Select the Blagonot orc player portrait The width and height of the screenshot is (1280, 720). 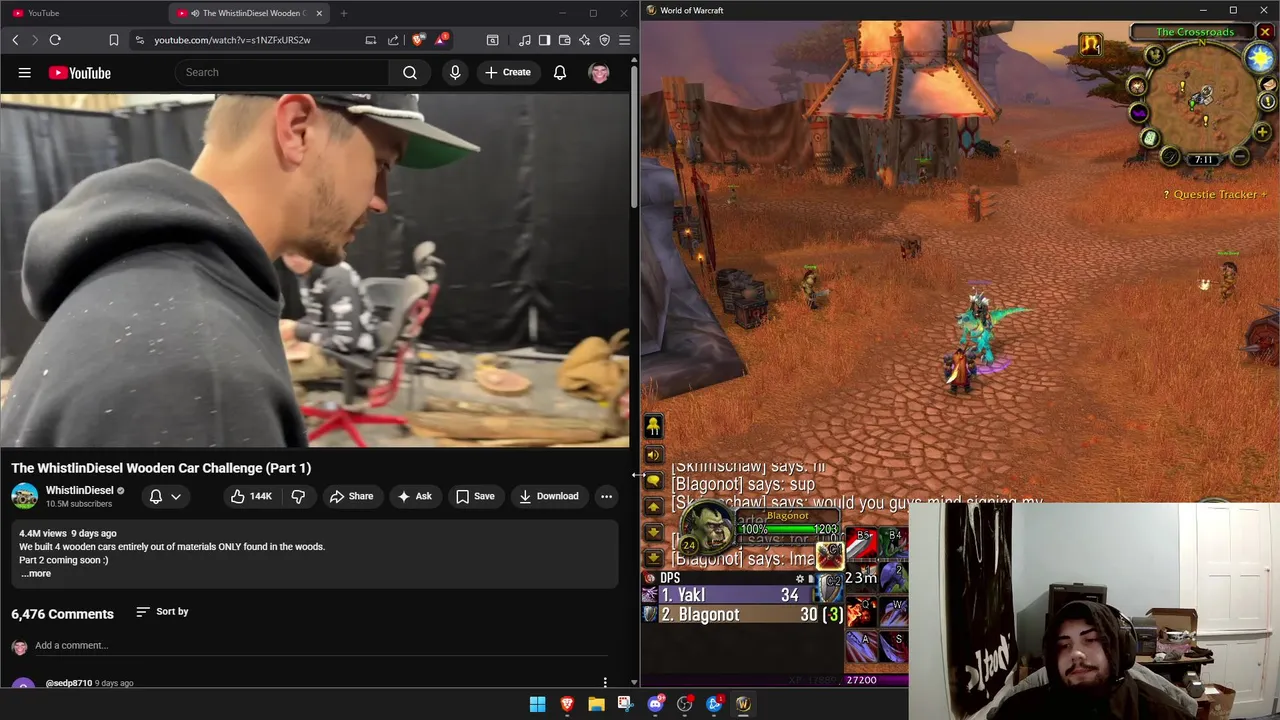click(x=710, y=527)
